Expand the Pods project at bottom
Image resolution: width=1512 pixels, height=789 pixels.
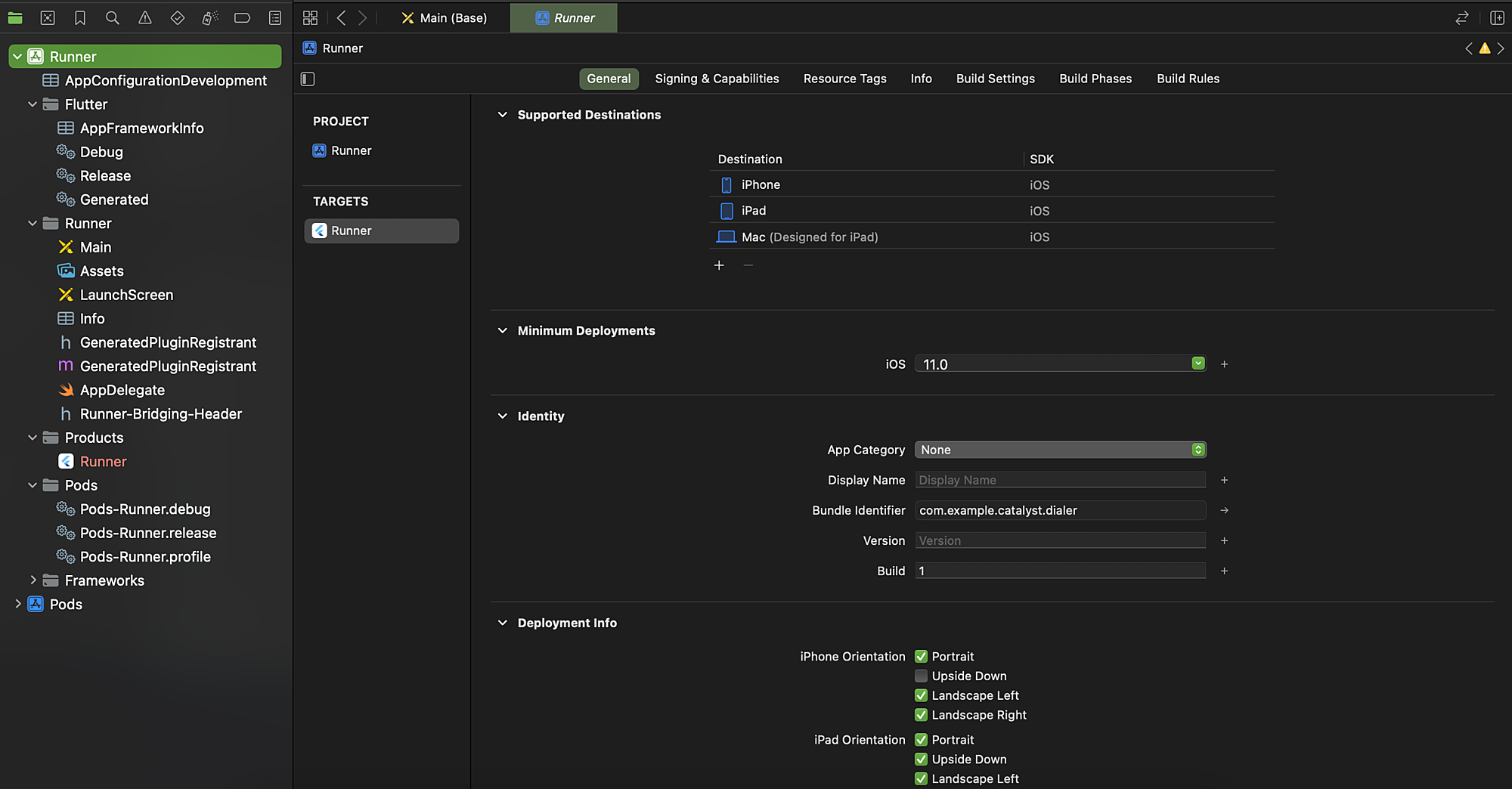pyautogui.click(x=17, y=604)
